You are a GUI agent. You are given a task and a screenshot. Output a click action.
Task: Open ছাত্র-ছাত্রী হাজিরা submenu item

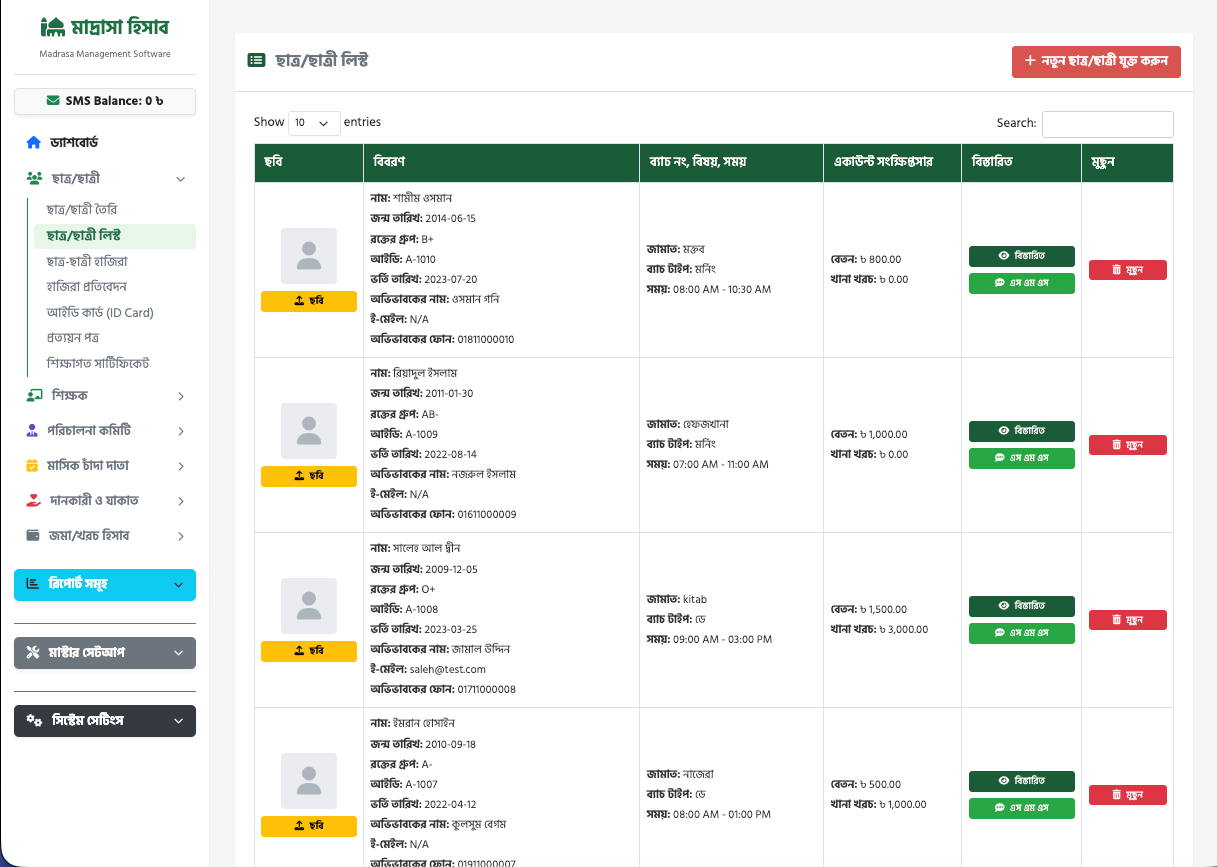(114, 261)
